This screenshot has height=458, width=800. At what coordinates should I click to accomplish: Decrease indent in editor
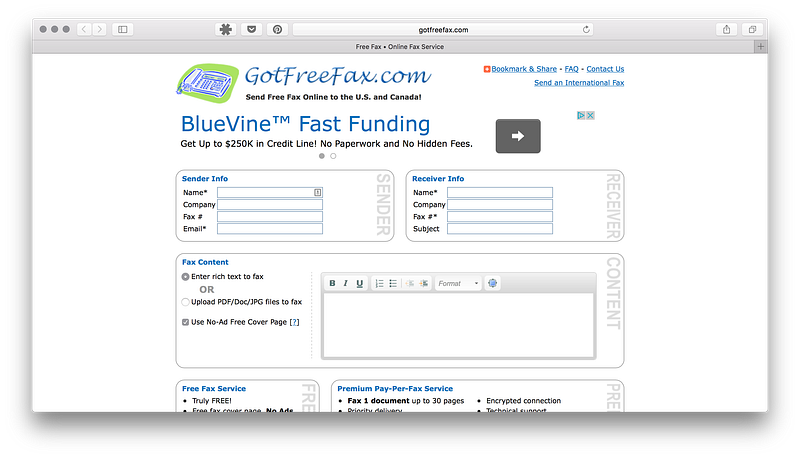(x=409, y=283)
